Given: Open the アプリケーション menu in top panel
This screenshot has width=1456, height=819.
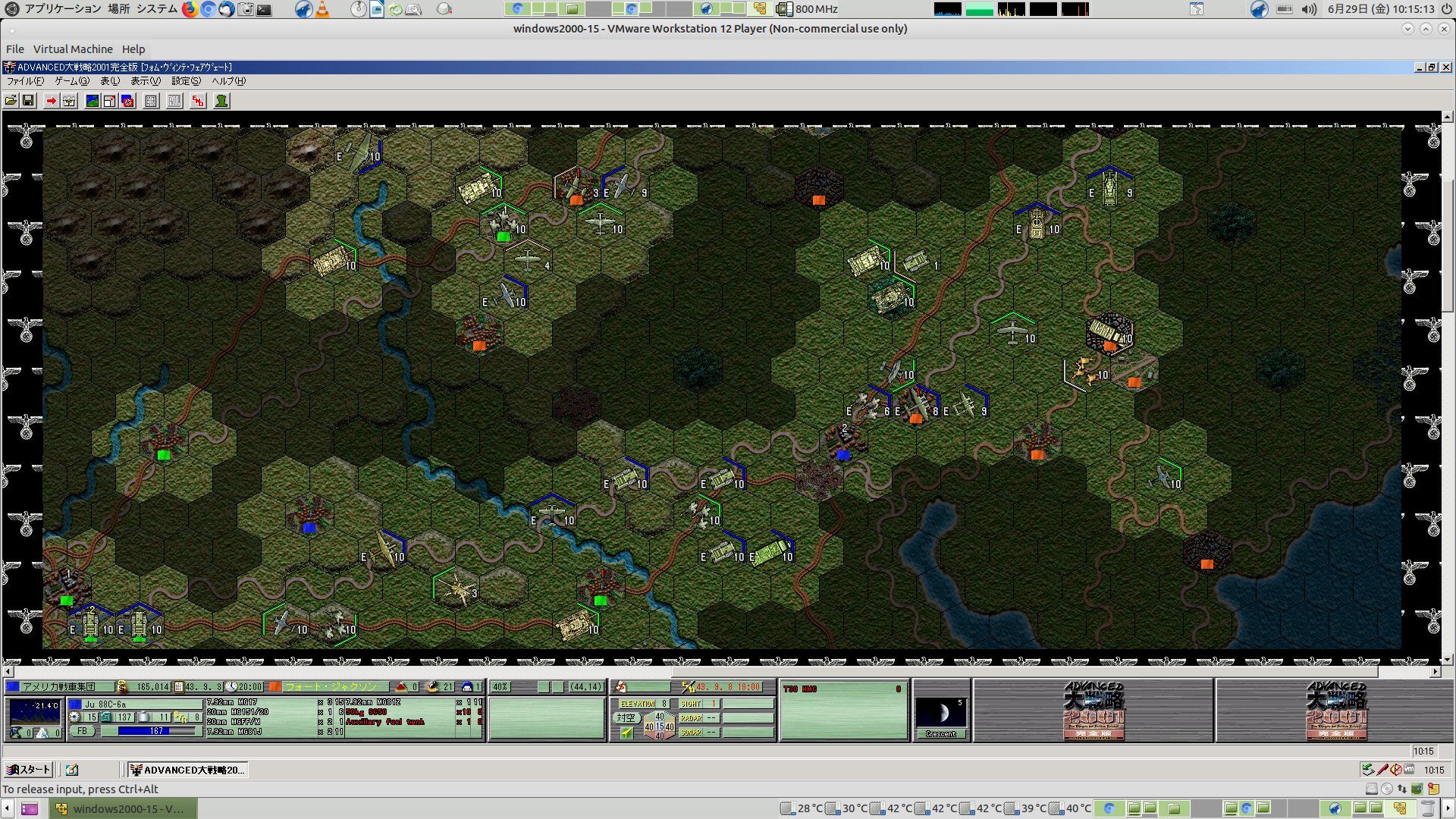Looking at the screenshot, I should click(x=62, y=9).
